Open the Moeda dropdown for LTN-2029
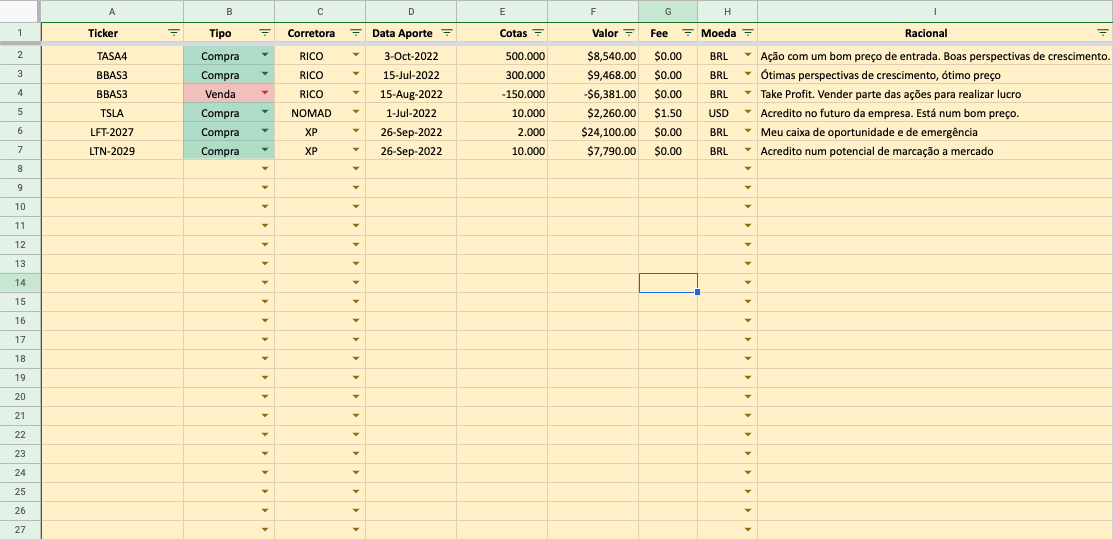Screen dimensions: 1113x539 747,151
